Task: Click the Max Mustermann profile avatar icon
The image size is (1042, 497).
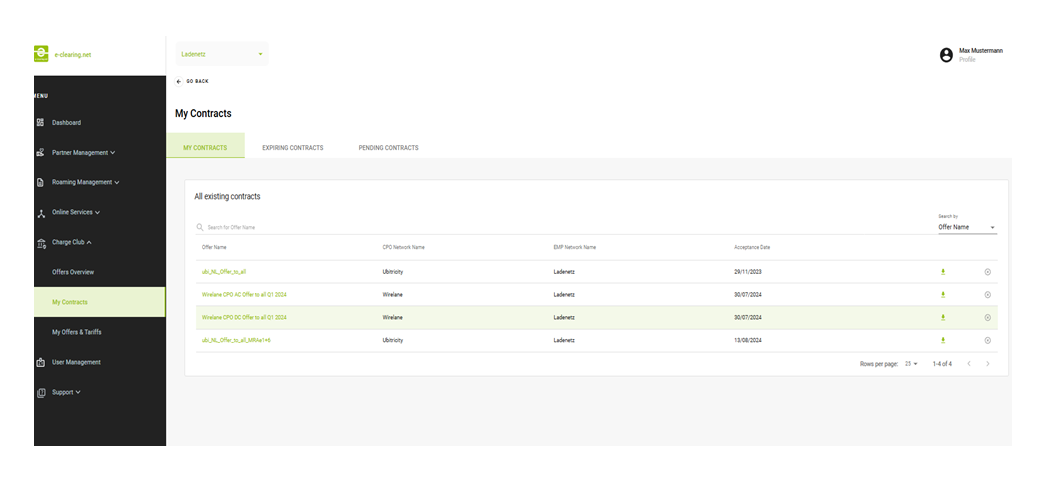Action: (946, 55)
